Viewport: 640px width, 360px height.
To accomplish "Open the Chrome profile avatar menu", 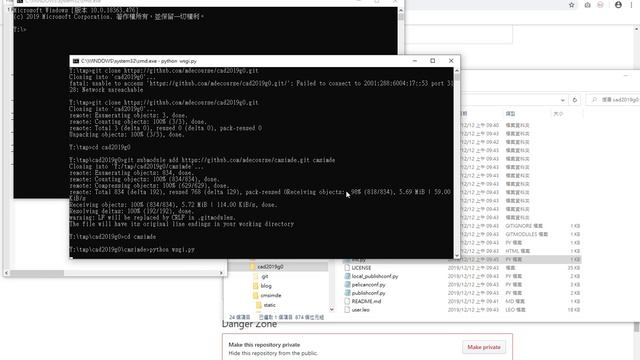I will coord(618,5).
